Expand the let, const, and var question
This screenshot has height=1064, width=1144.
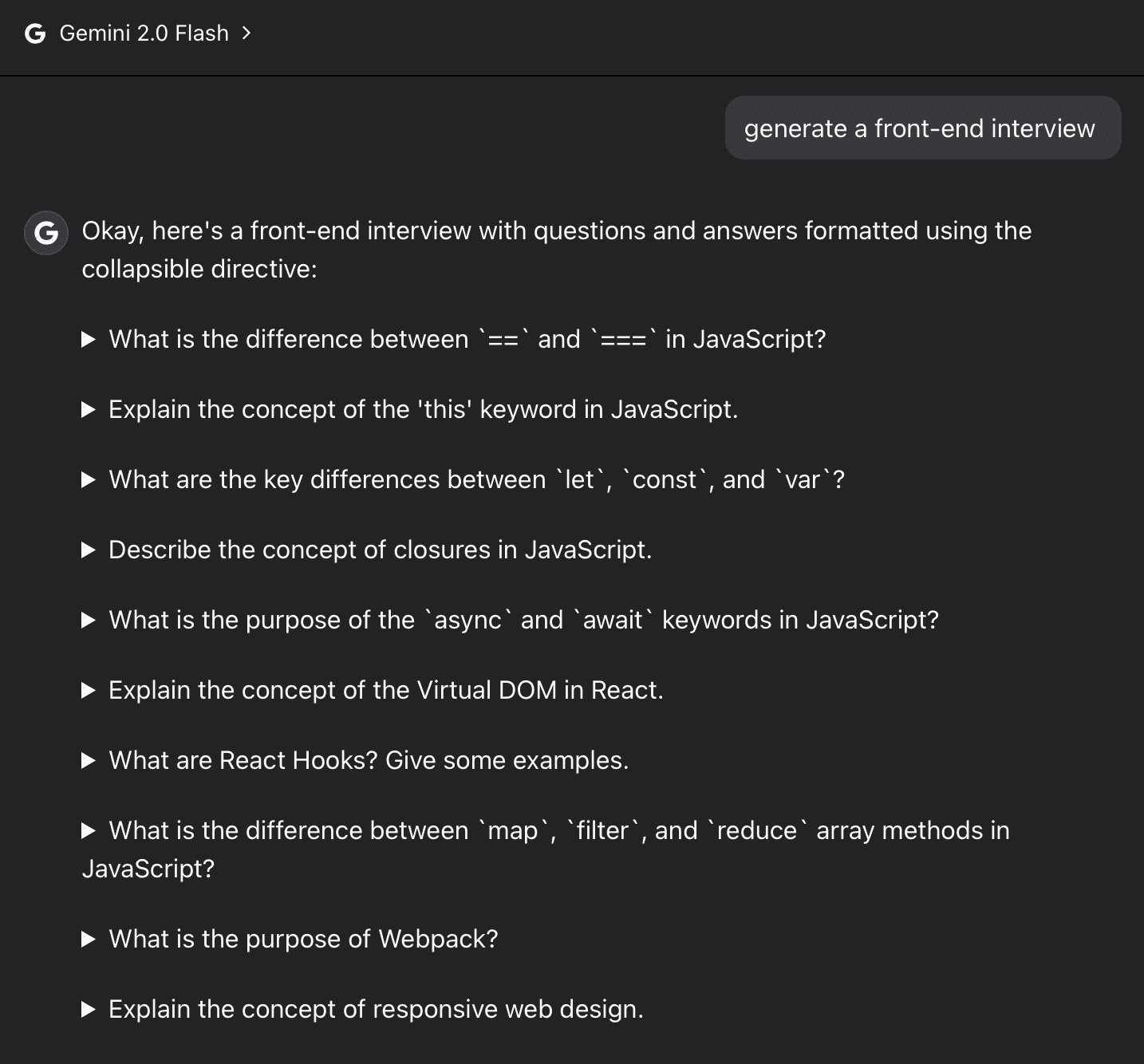(464, 479)
